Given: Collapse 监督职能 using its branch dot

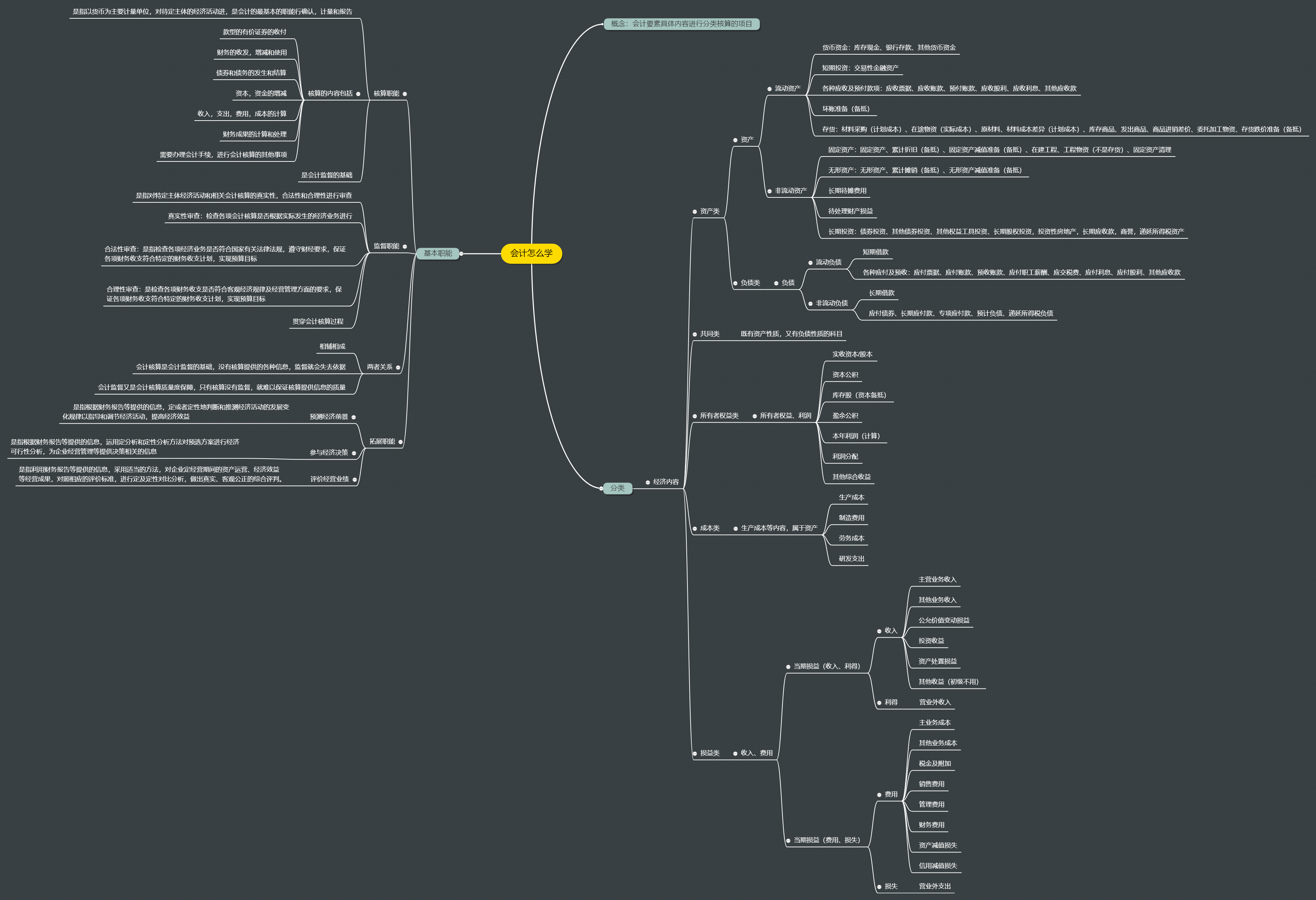Looking at the screenshot, I should tap(404, 247).
